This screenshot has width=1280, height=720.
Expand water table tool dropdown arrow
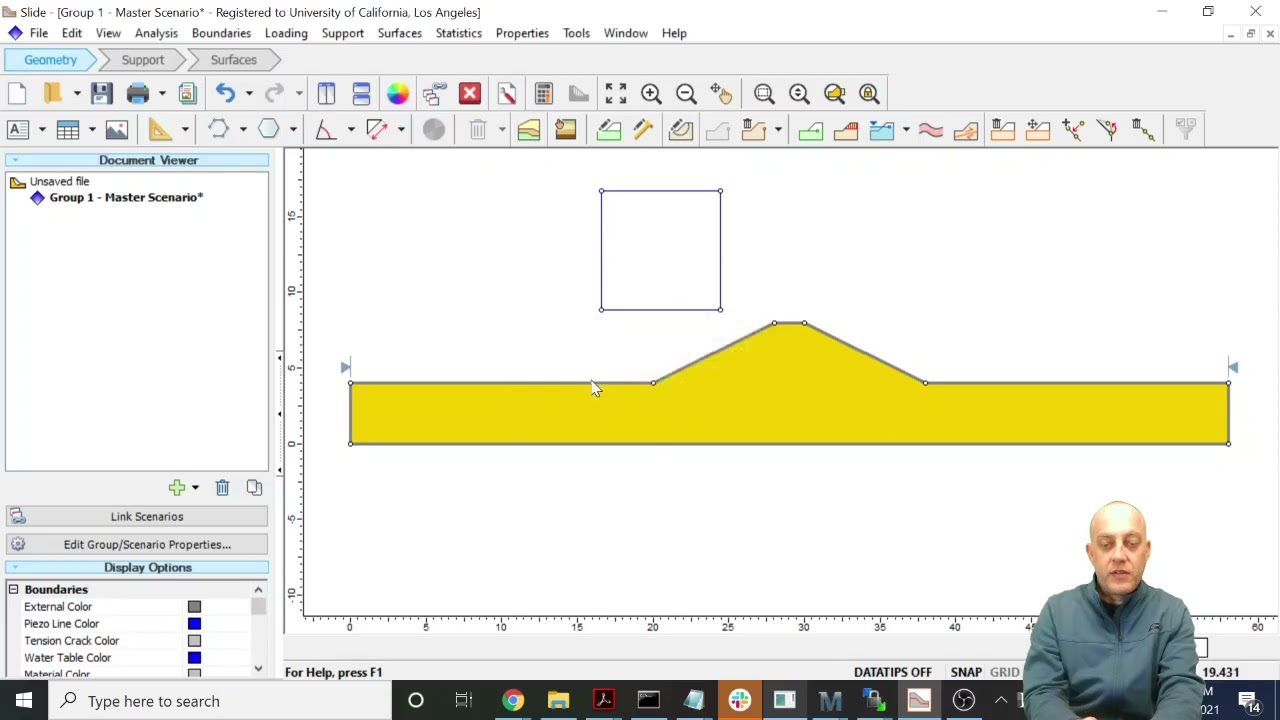point(906,129)
